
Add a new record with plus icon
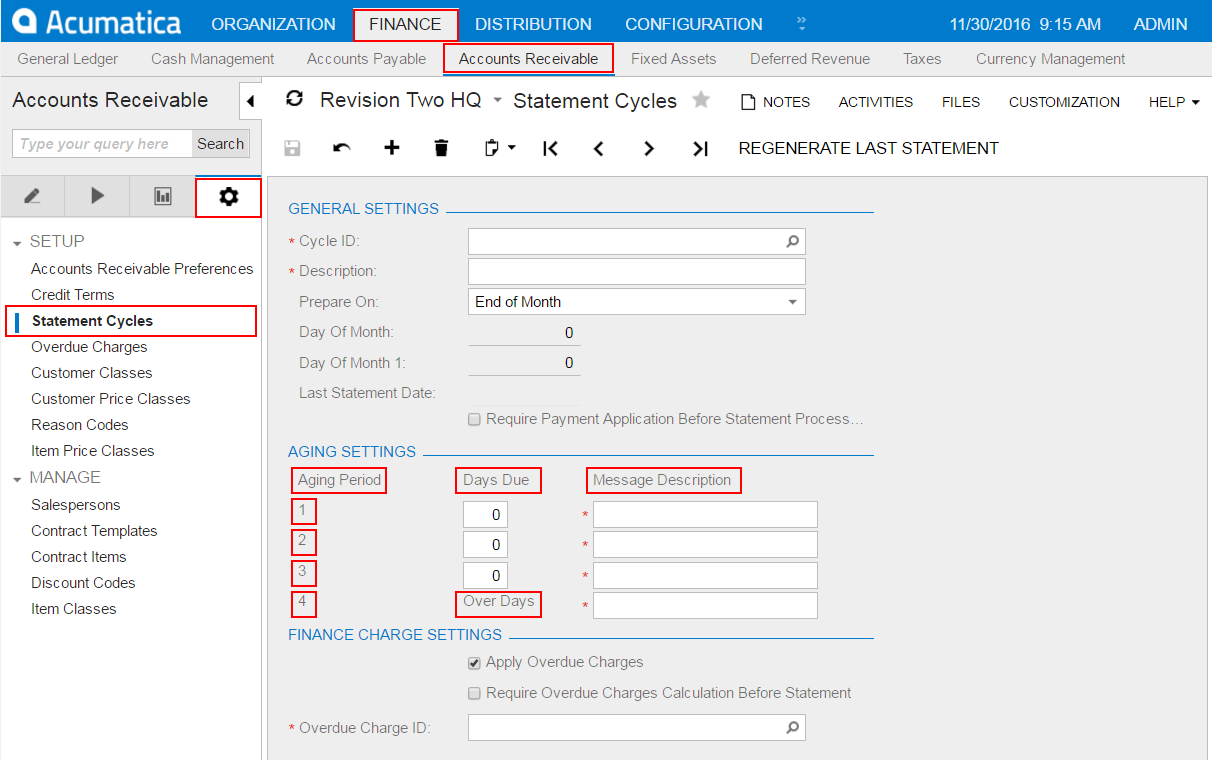(x=392, y=148)
